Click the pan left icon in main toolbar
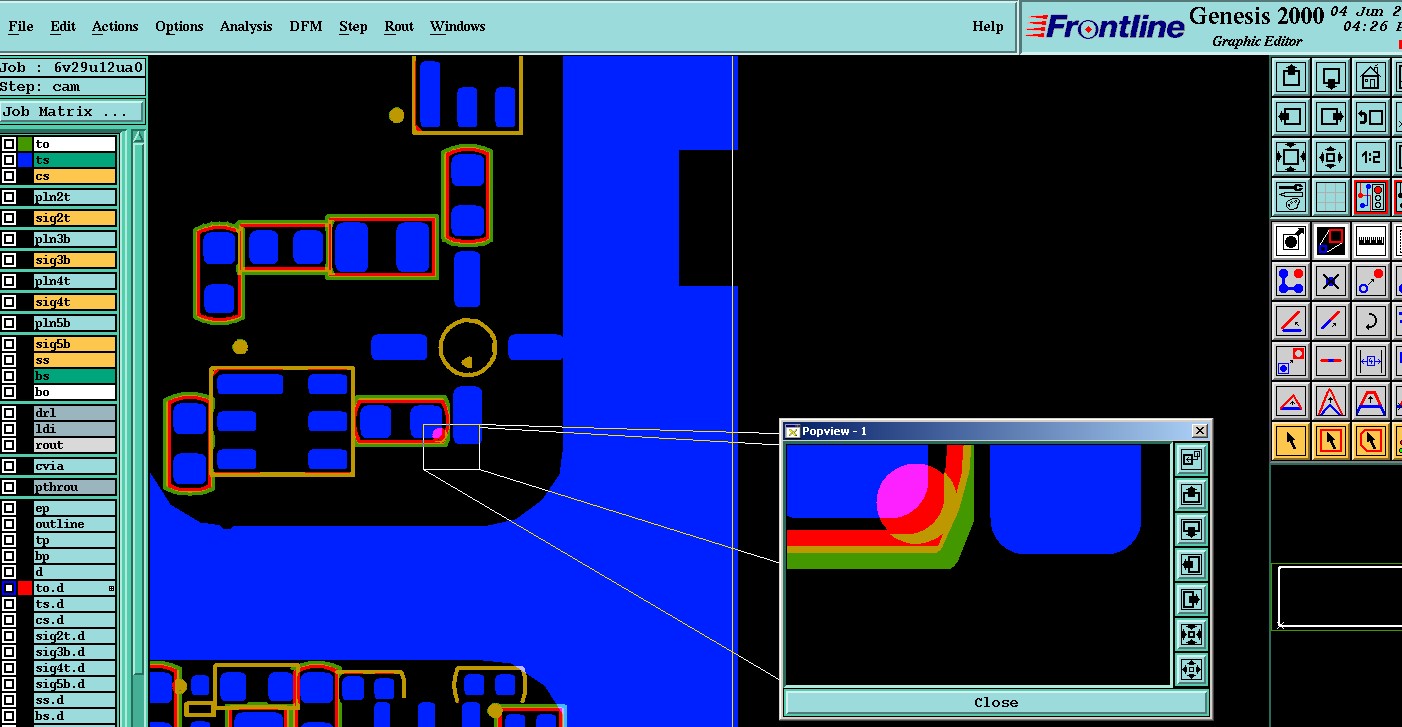 tap(1291, 117)
